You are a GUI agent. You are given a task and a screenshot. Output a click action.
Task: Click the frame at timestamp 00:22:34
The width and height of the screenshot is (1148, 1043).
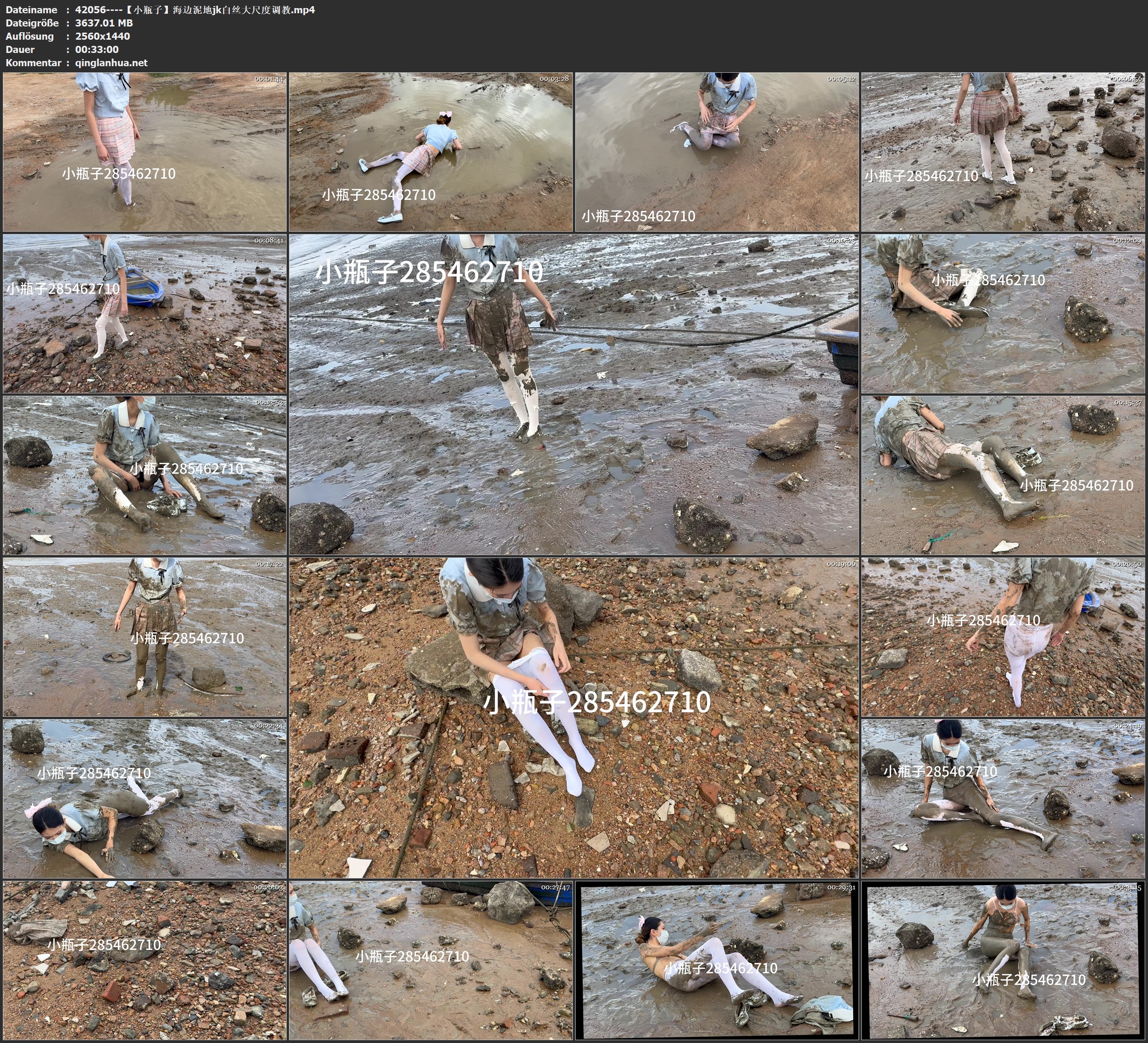pos(145,798)
